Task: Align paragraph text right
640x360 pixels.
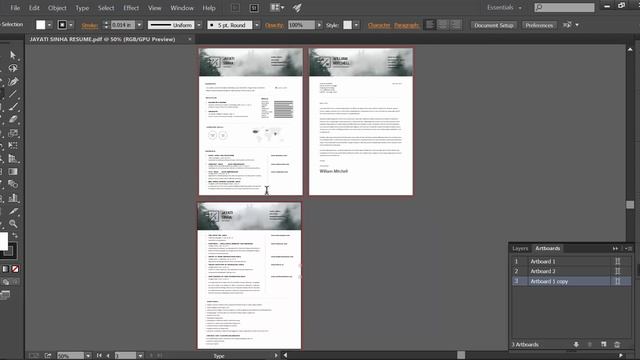Action: (x=456, y=25)
